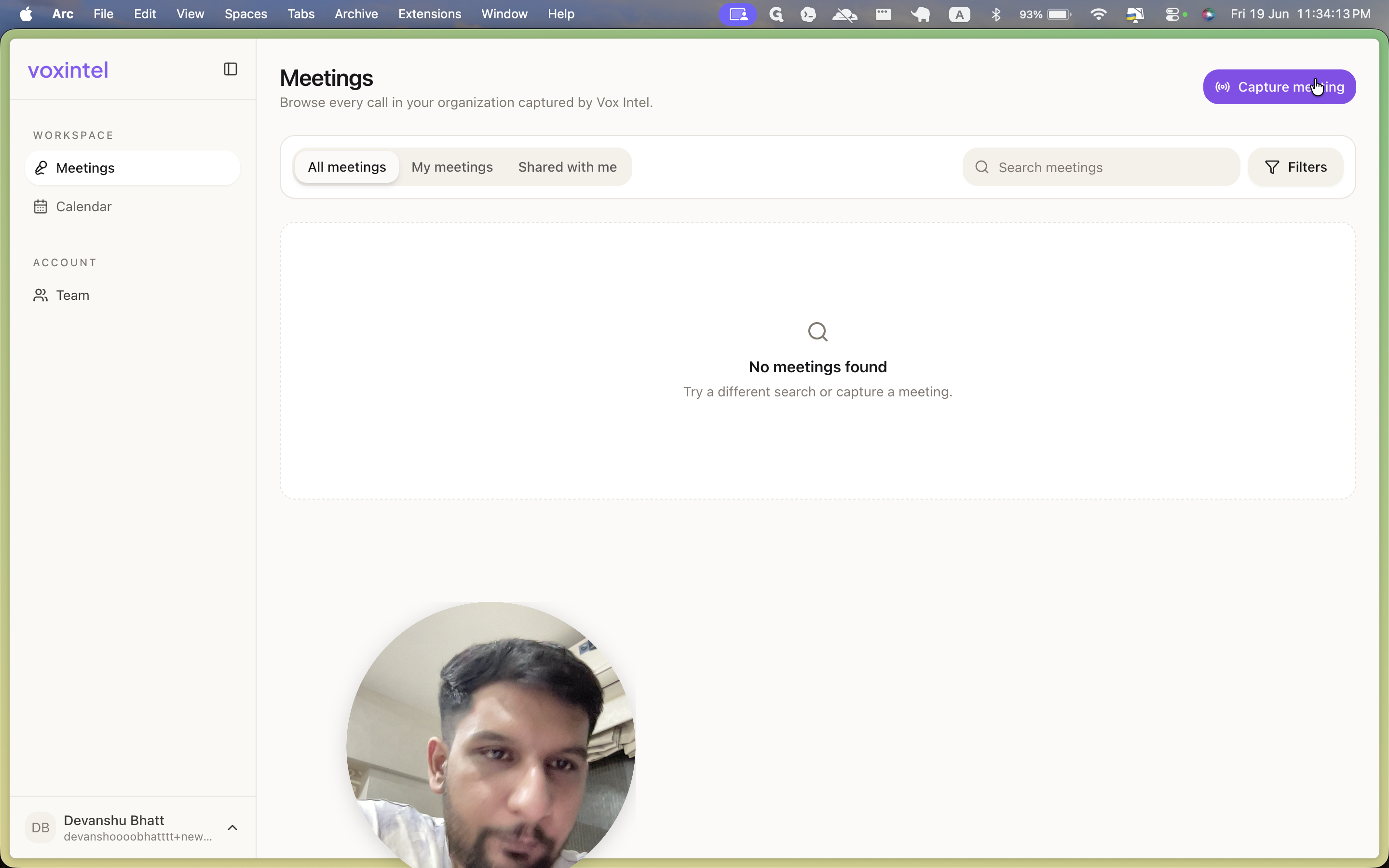1389x868 pixels.
Task: Open the Wi-Fi status menu
Action: point(1098,14)
